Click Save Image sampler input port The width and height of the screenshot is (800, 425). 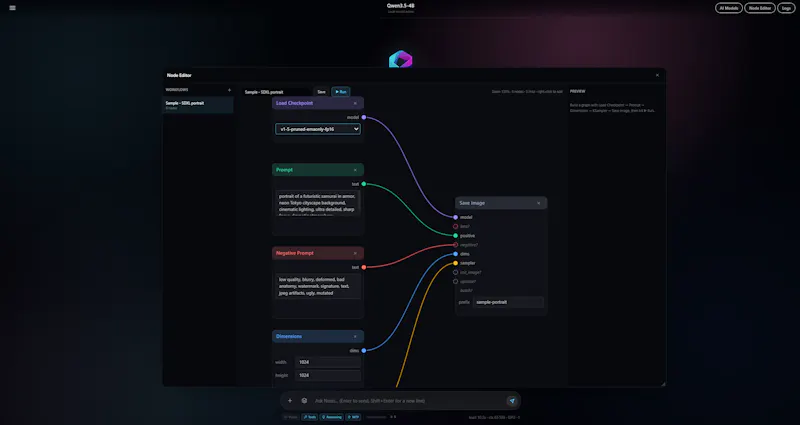click(456, 263)
